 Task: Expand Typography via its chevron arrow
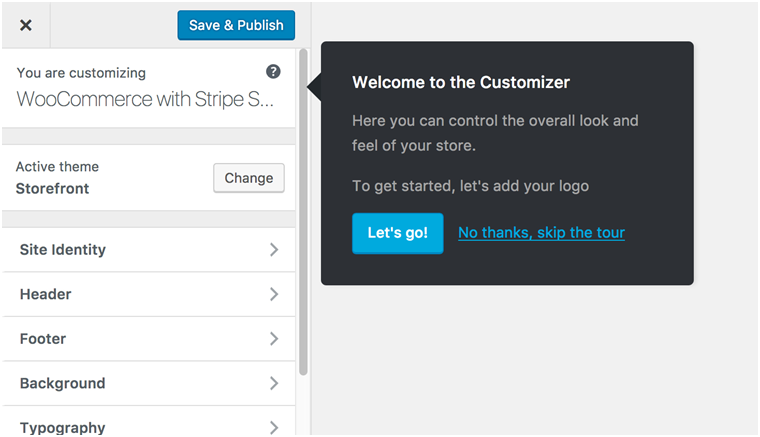274,427
